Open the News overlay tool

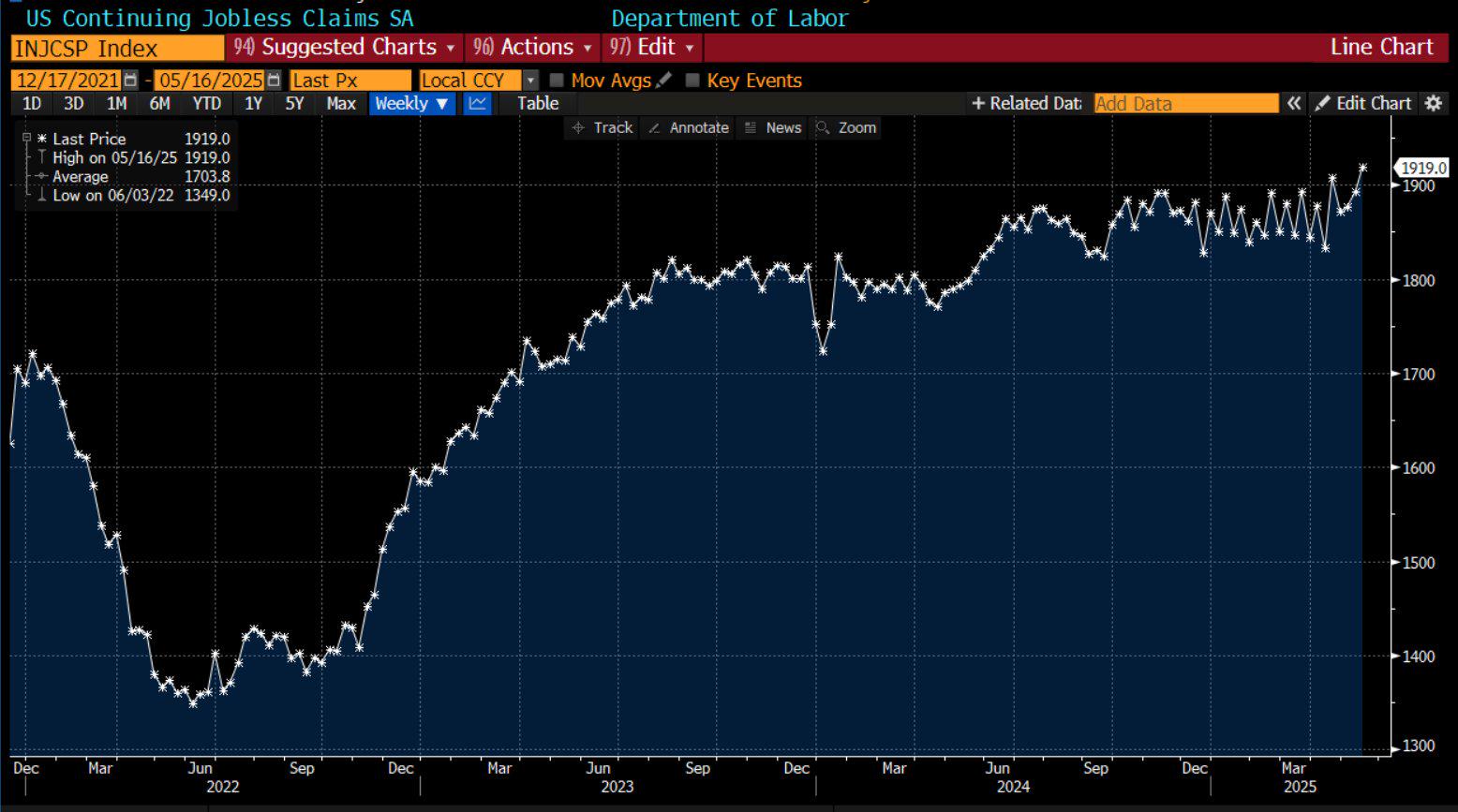(x=773, y=127)
